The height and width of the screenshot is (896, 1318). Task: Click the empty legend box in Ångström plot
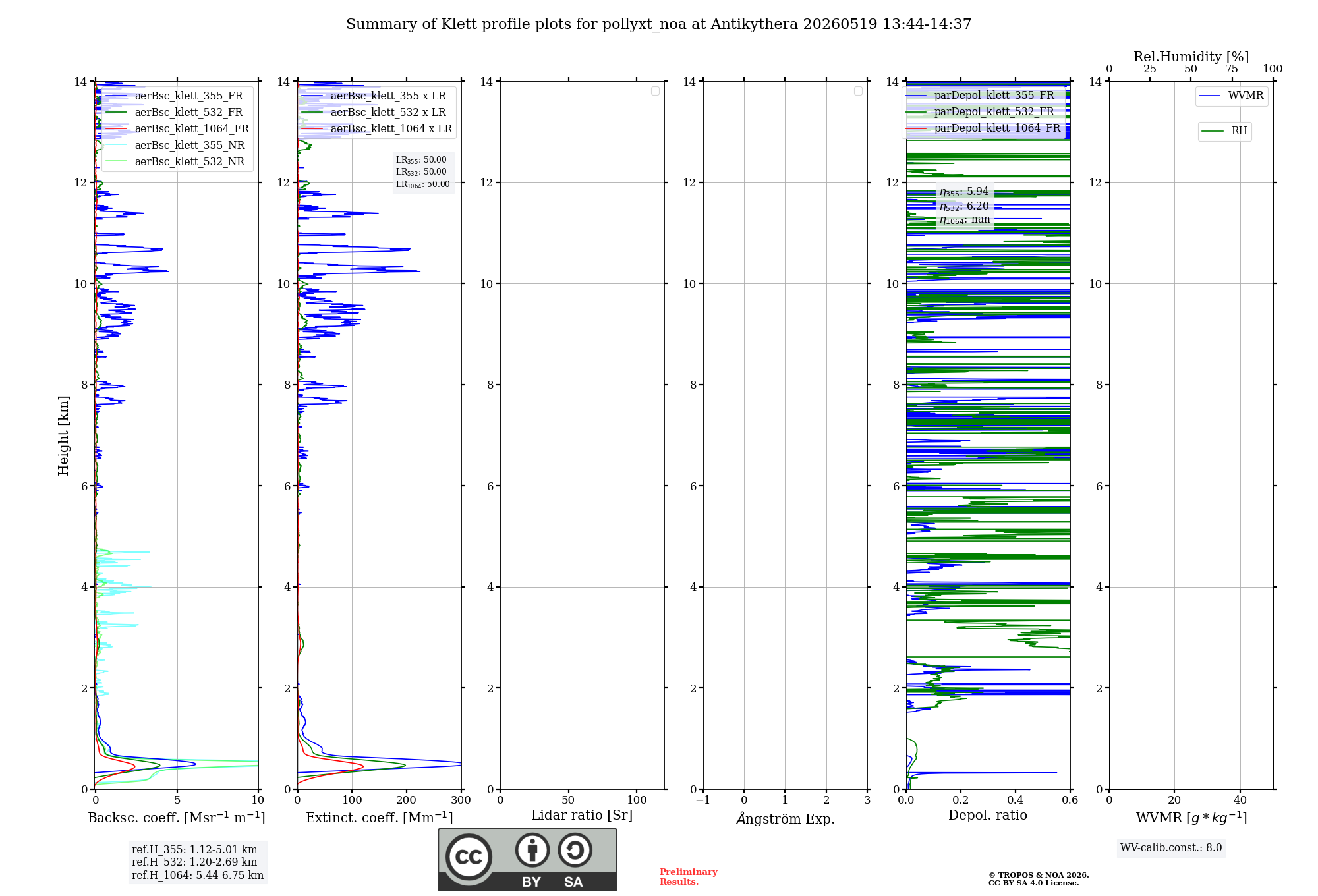(x=858, y=91)
